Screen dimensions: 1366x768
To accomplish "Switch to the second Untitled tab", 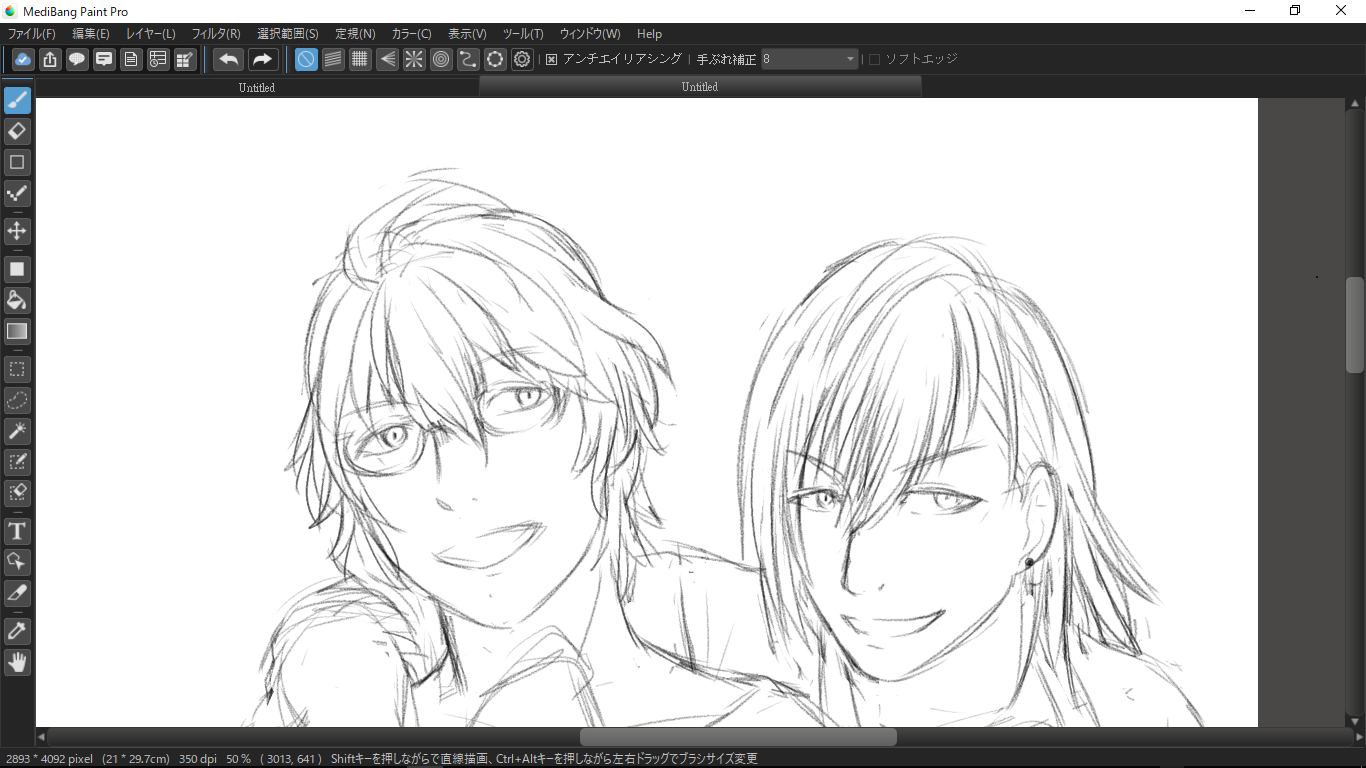I will pyautogui.click(x=700, y=87).
